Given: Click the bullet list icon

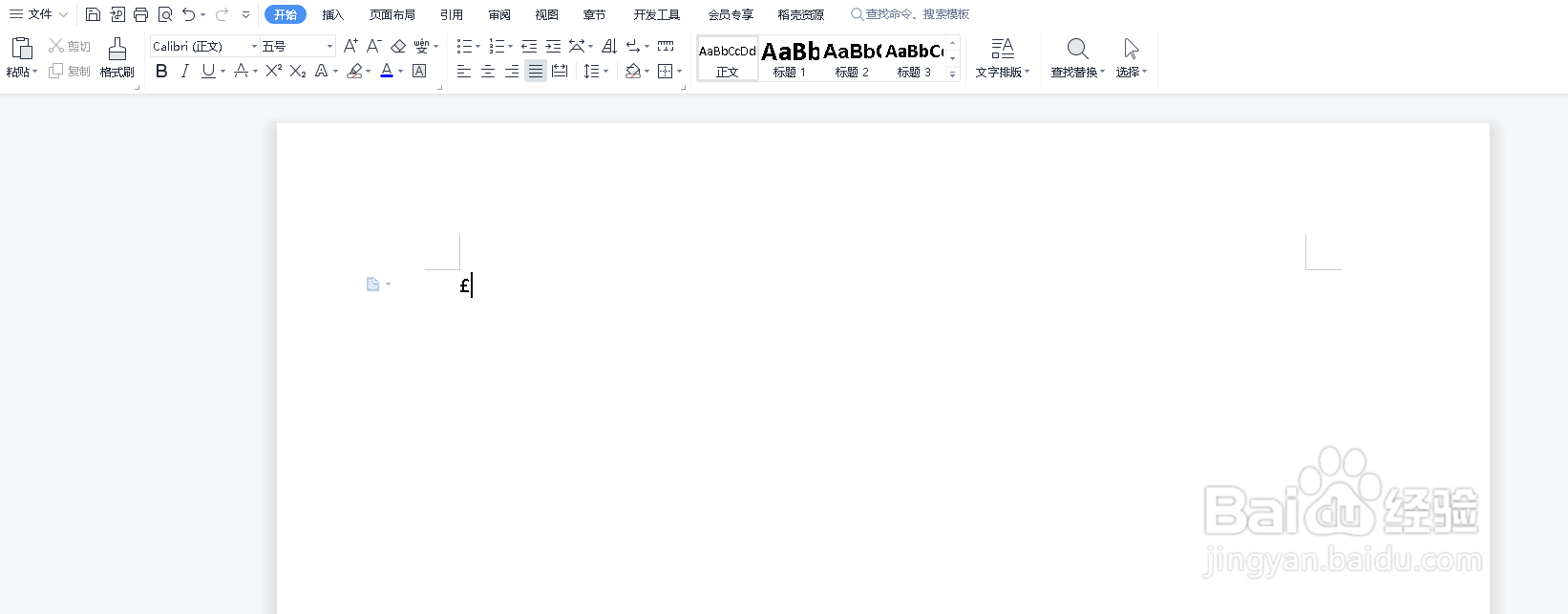Looking at the screenshot, I should coord(464,46).
